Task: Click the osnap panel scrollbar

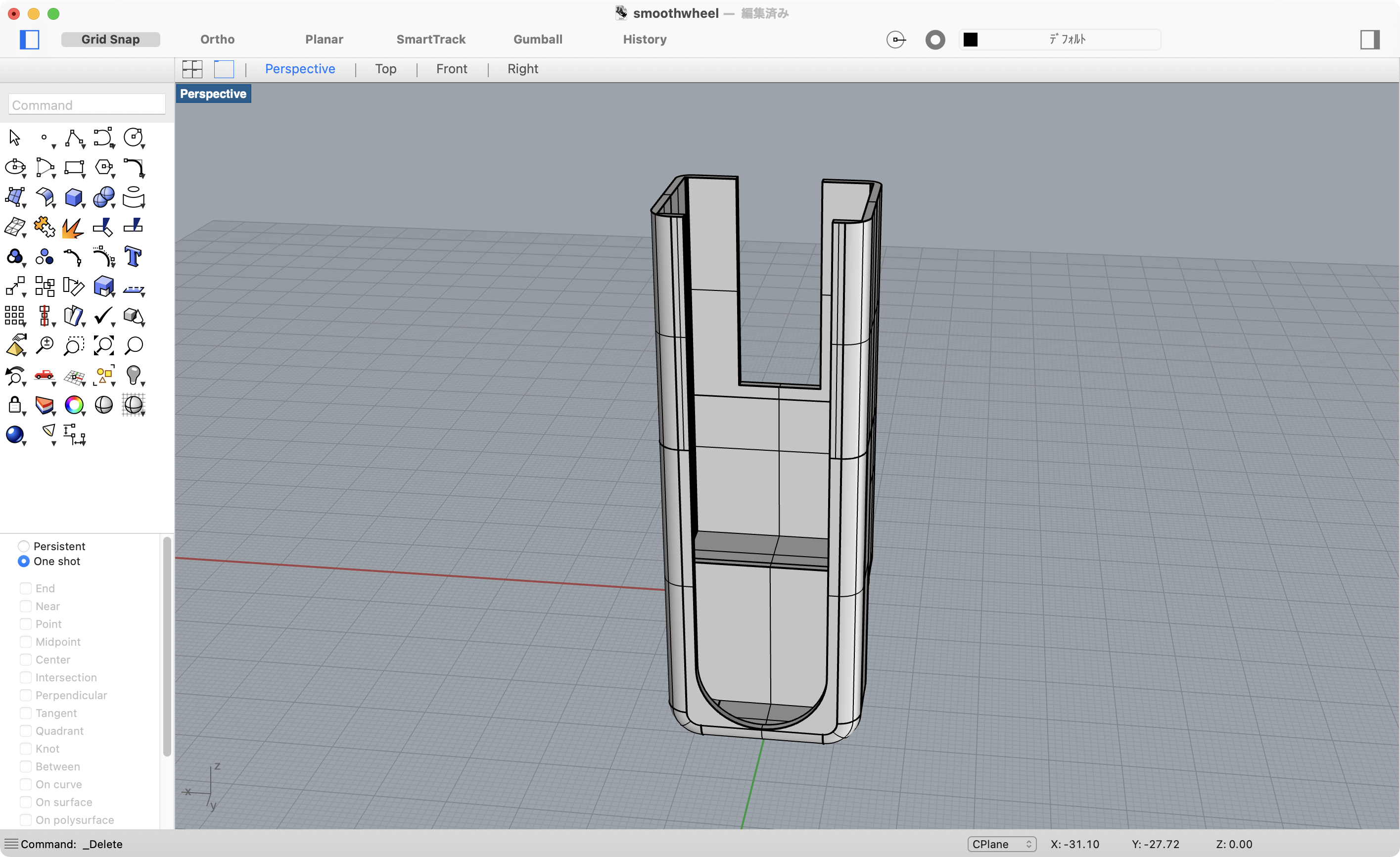Action: point(167,647)
